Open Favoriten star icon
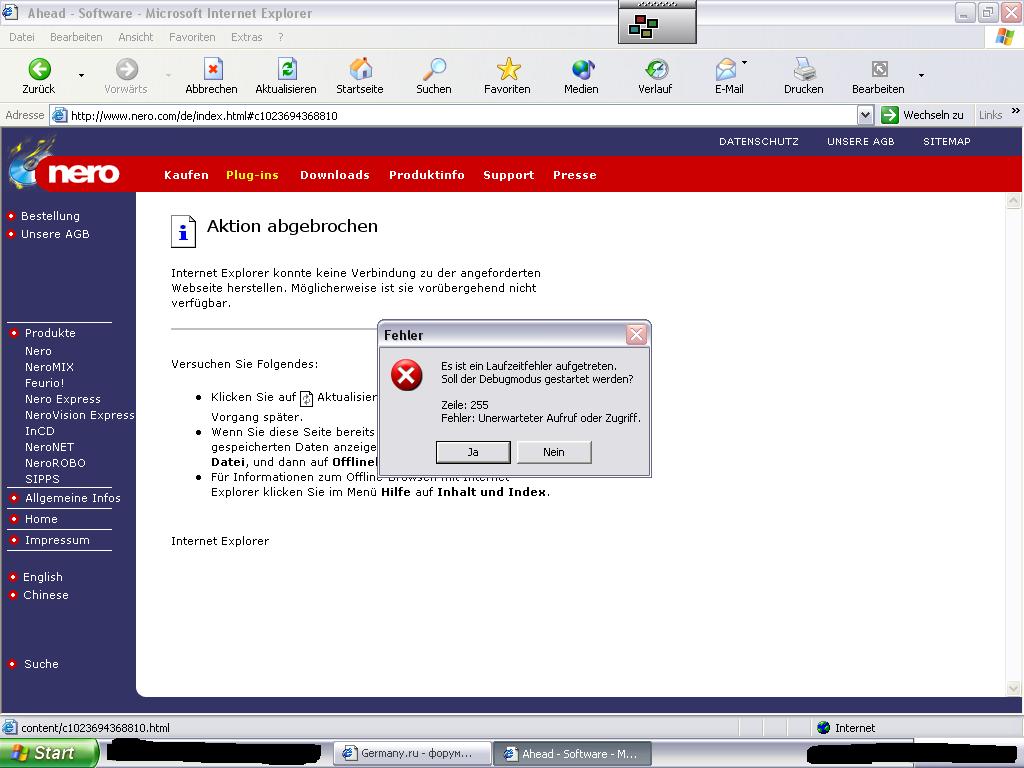Screen dimensions: 1024x768 pyautogui.click(x=508, y=69)
